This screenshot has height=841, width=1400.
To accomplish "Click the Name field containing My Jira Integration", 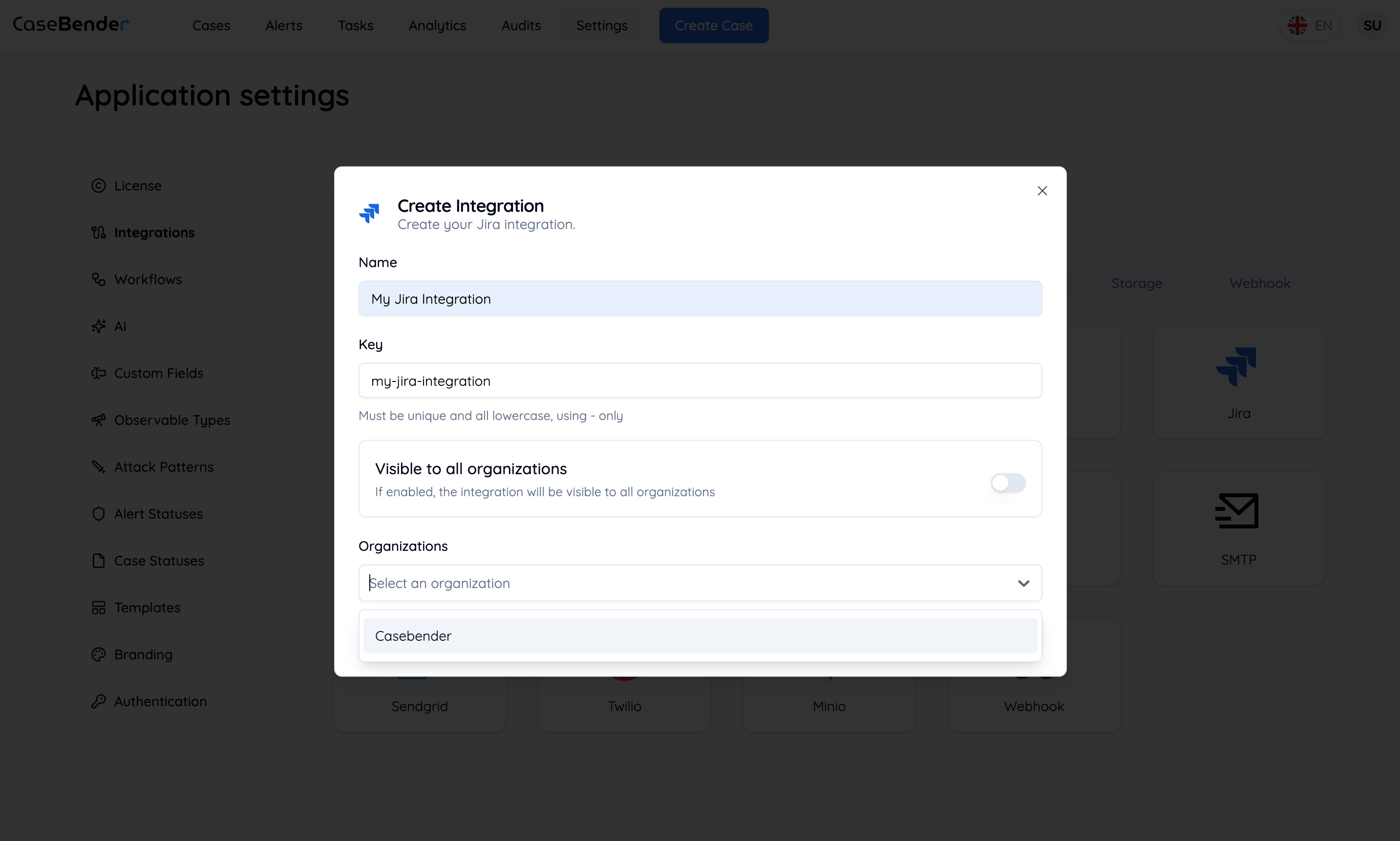I will [x=699, y=298].
